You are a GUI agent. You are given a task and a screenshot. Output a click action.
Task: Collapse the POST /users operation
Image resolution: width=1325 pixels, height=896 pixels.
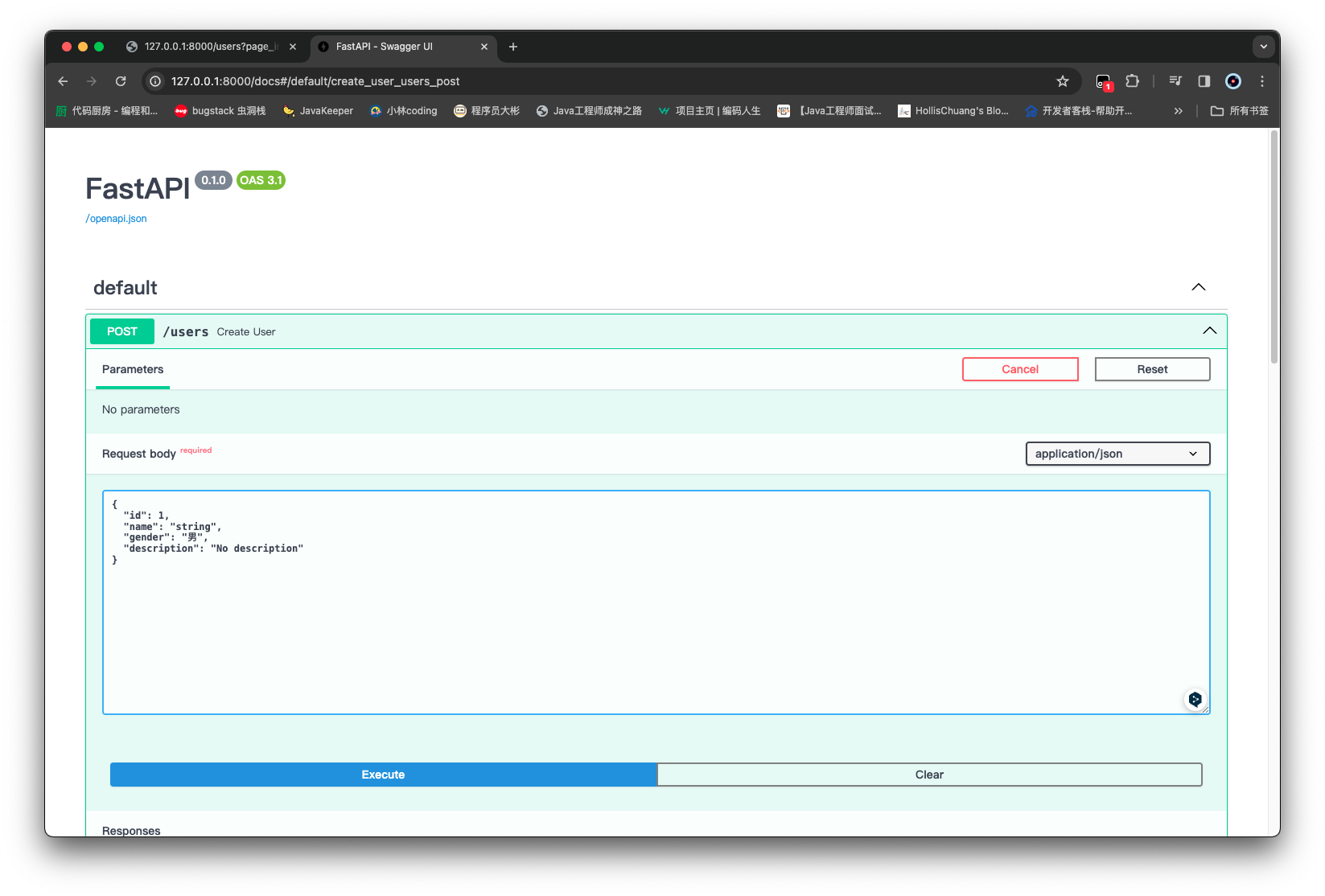1210,331
